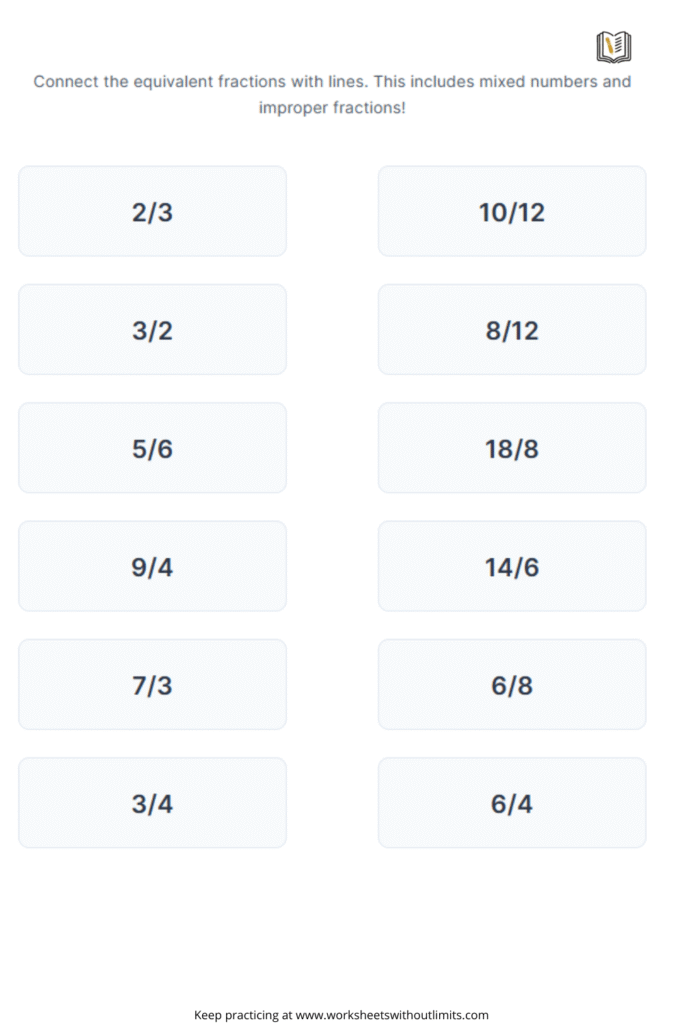This screenshot has height=1024, width=683.
Task: Select the 2/3 fraction card
Action: 152,211
